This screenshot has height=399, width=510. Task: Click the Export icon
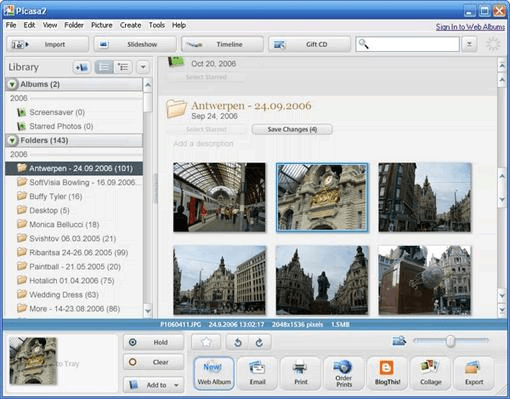[474, 373]
